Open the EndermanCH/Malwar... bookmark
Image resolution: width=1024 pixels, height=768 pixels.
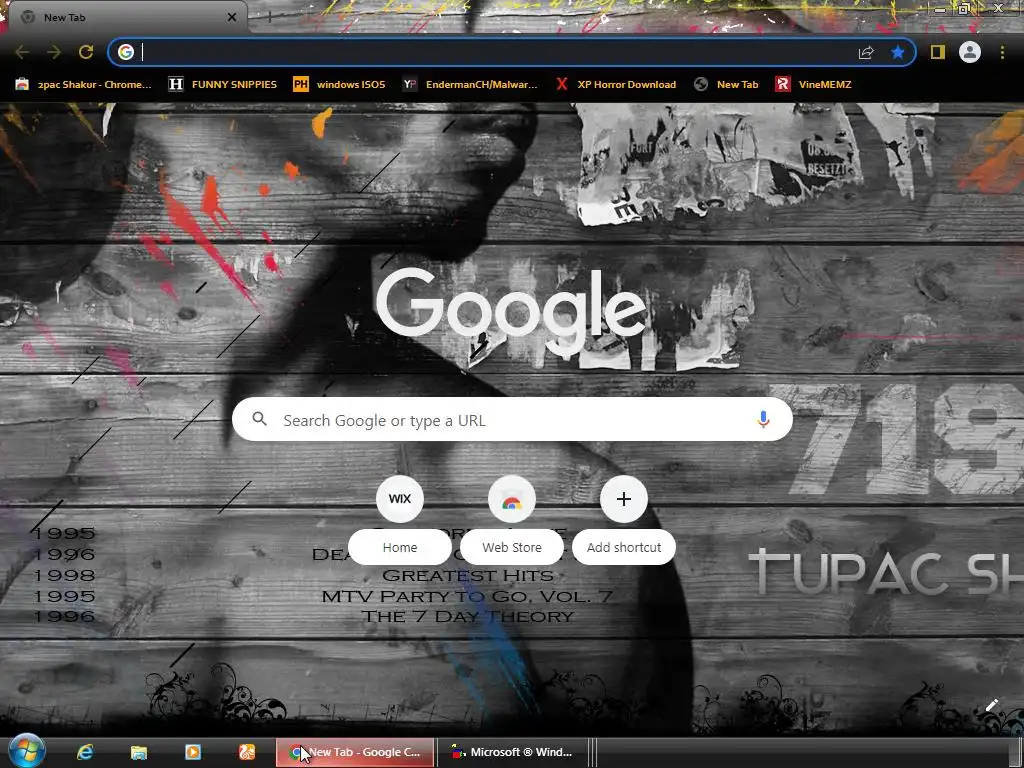tap(470, 84)
